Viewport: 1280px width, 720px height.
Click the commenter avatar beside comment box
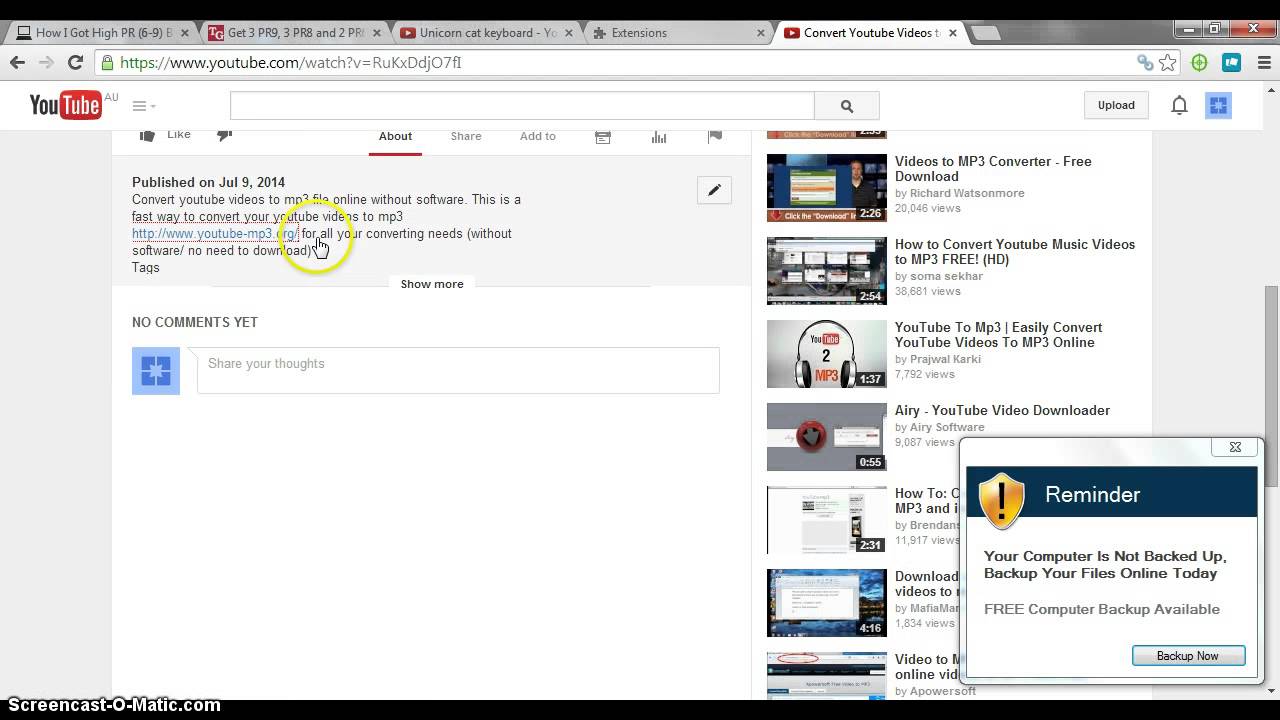click(156, 371)
